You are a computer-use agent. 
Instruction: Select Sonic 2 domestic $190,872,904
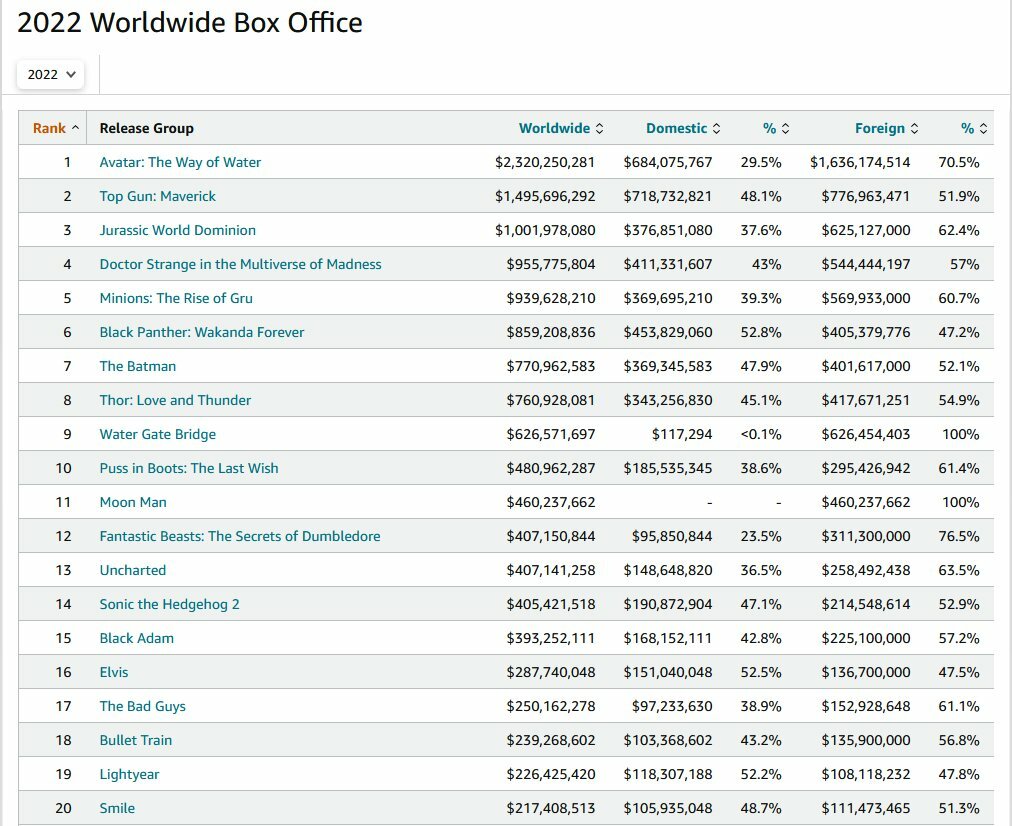(667, 604)
